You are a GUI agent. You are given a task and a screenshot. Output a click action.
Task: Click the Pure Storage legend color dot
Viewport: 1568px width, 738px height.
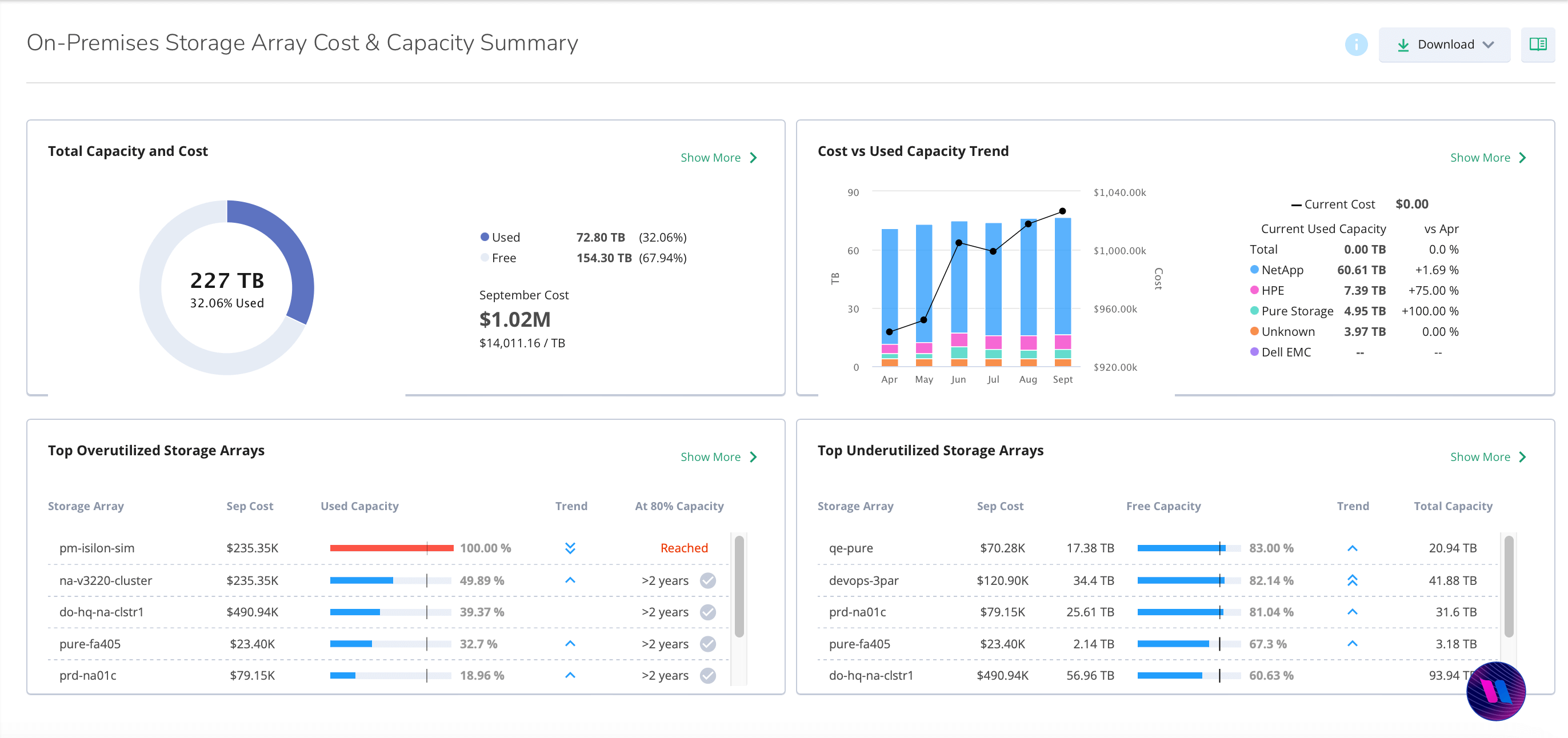click(x=1254, y=311)
